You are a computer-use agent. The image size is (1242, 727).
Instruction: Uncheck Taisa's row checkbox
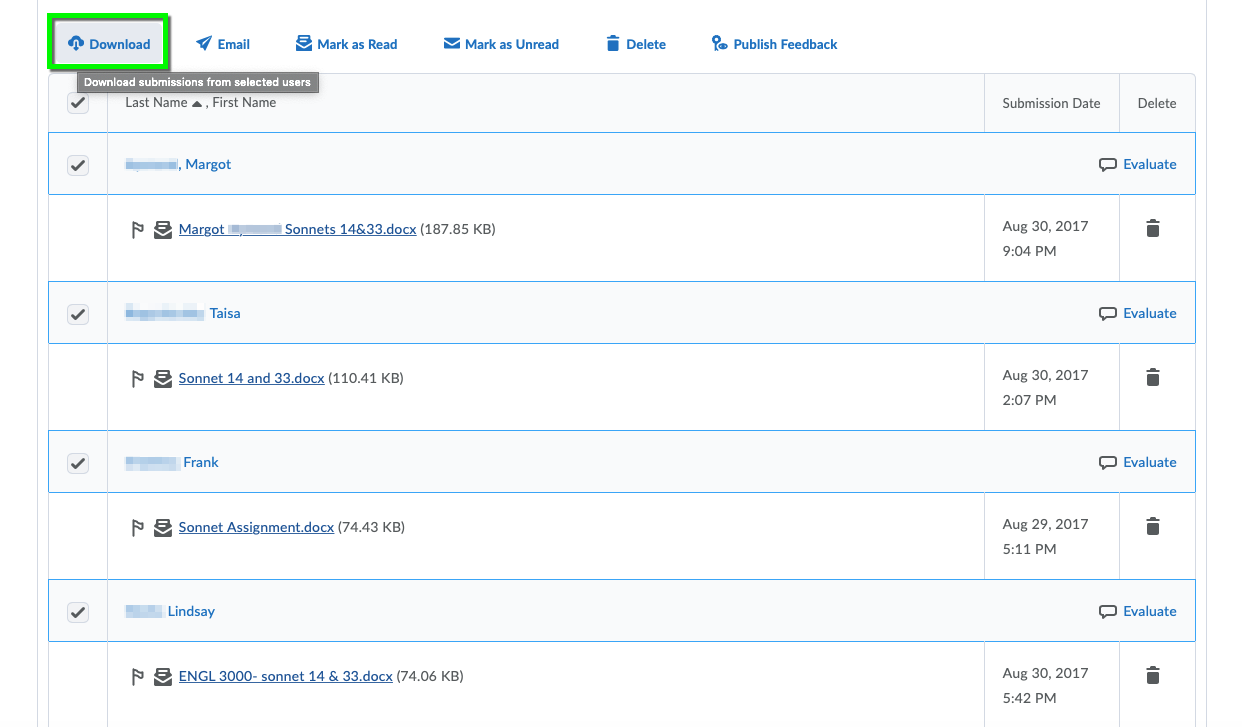tap(78, 313)
